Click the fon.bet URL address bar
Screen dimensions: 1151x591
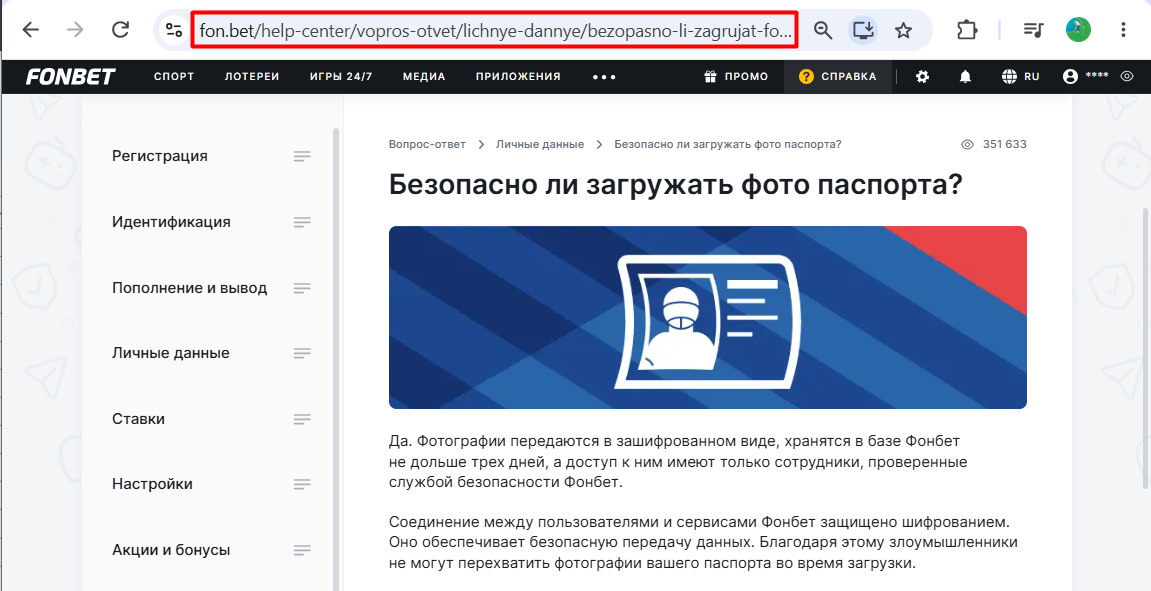point(495,31)
